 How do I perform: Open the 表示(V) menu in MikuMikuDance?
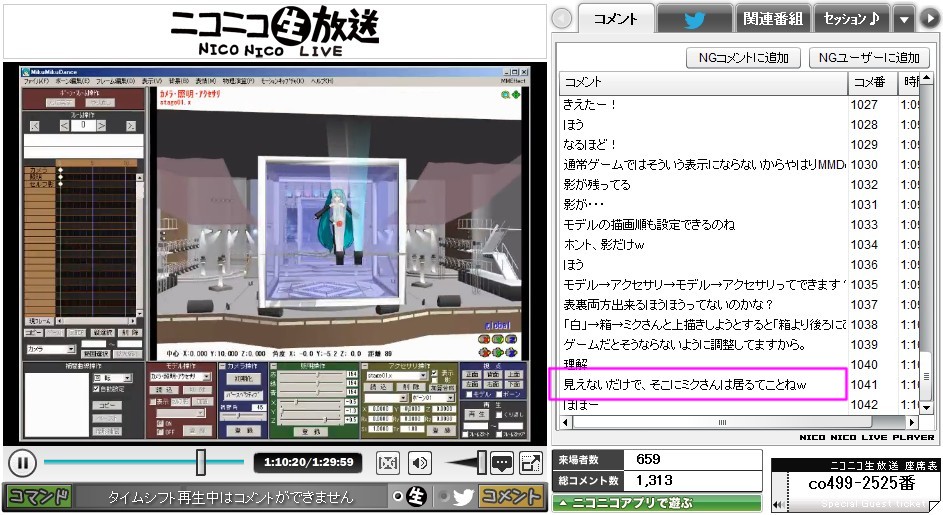(153, 81)
